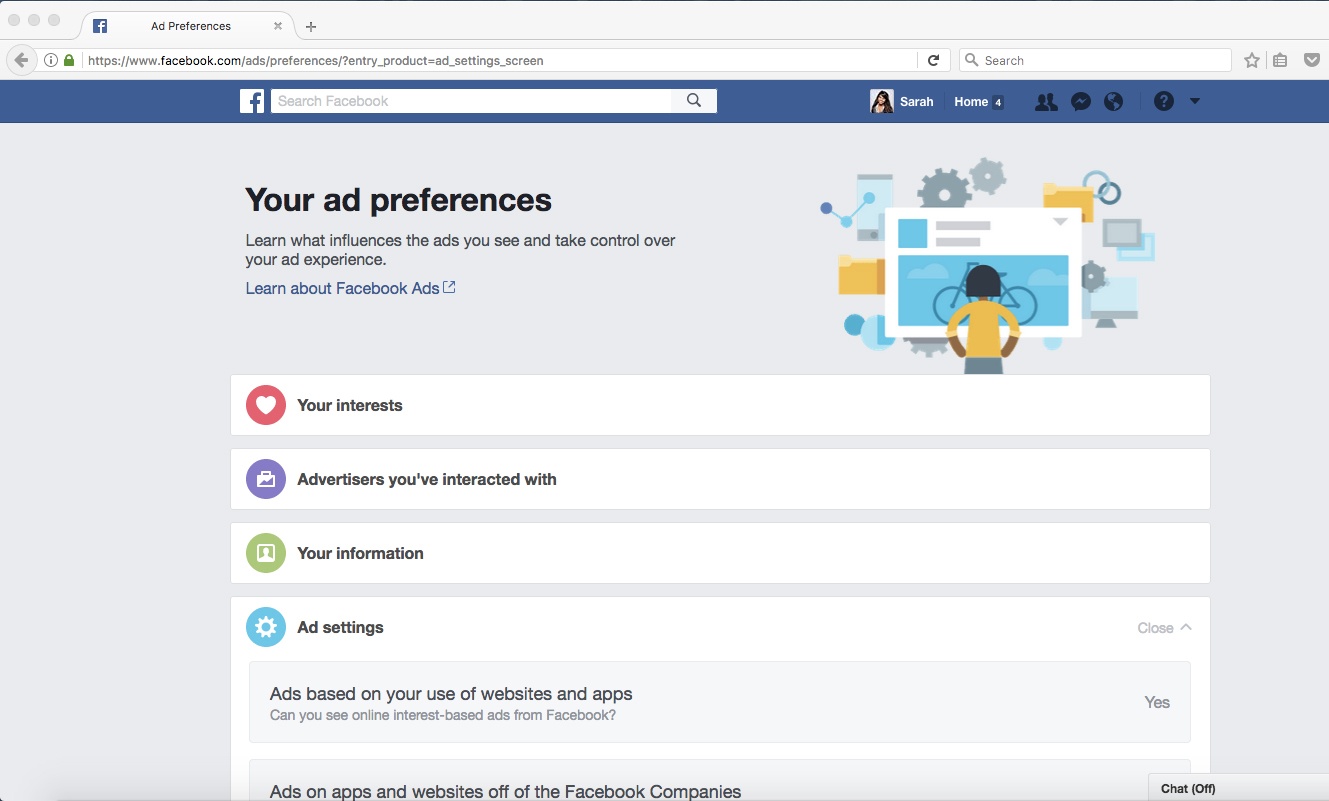Select the Ad Preferences browser tab

coord(190,26)
